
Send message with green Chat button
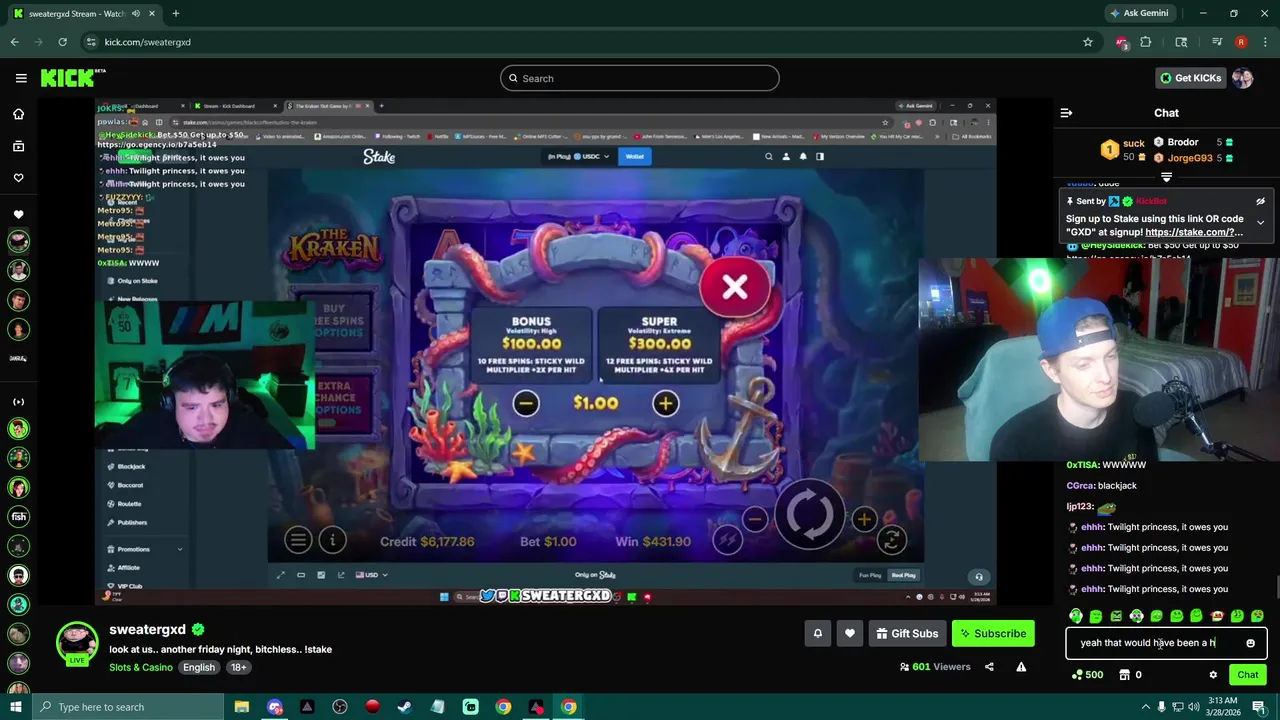pos(1247,675)
